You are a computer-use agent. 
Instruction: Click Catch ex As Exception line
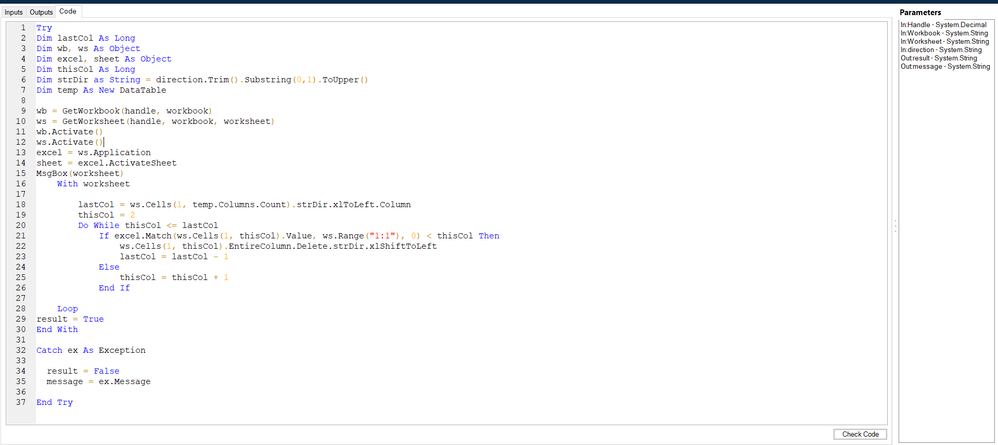(90, 350)
